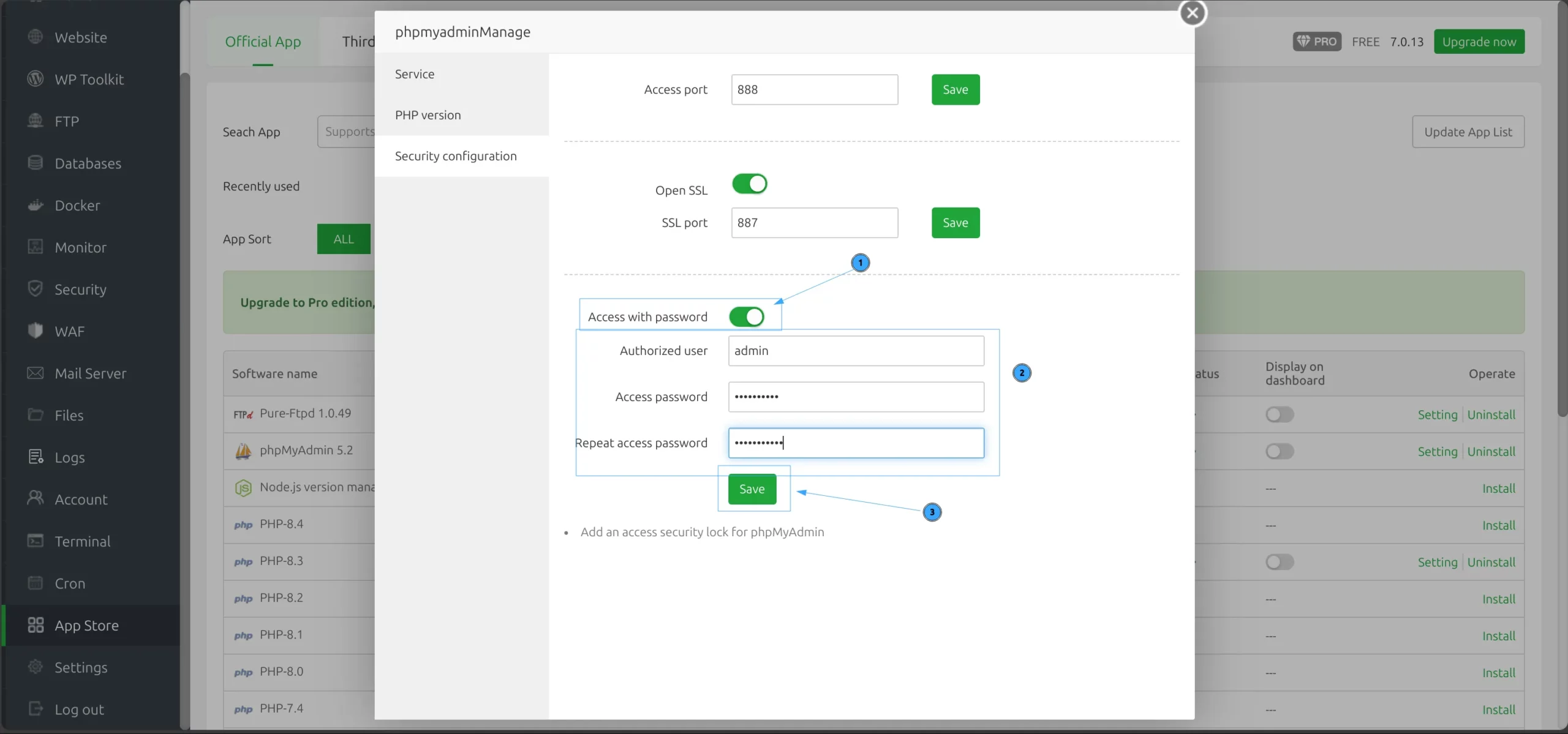Click the Security shield check icon
This screenshot has width=1568, height=734.
tap(36, 288)
